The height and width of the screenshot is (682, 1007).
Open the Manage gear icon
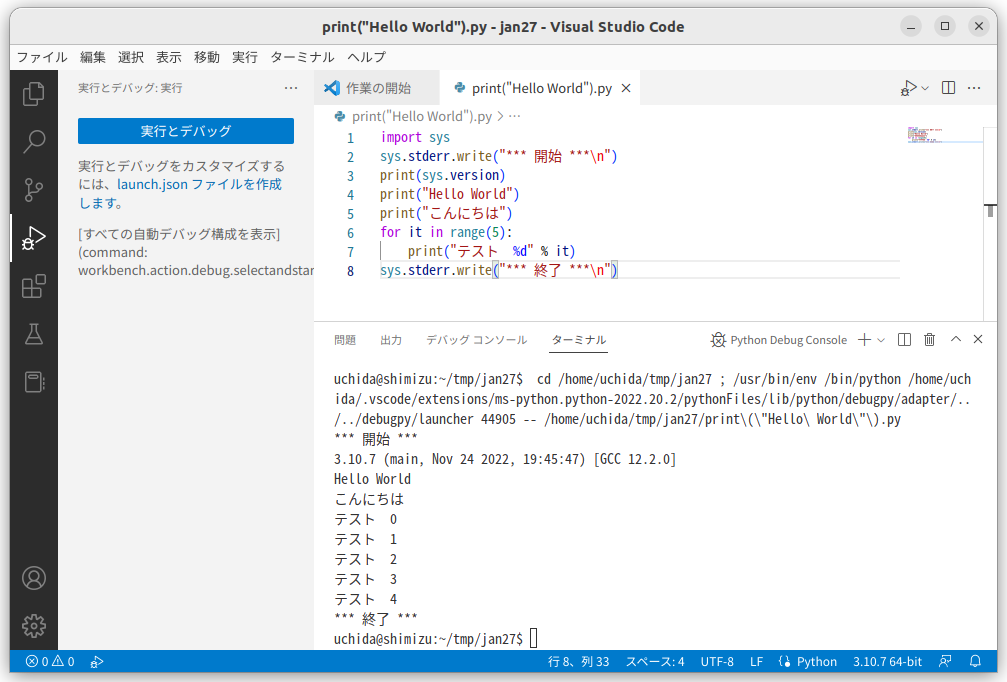point(33,625)
